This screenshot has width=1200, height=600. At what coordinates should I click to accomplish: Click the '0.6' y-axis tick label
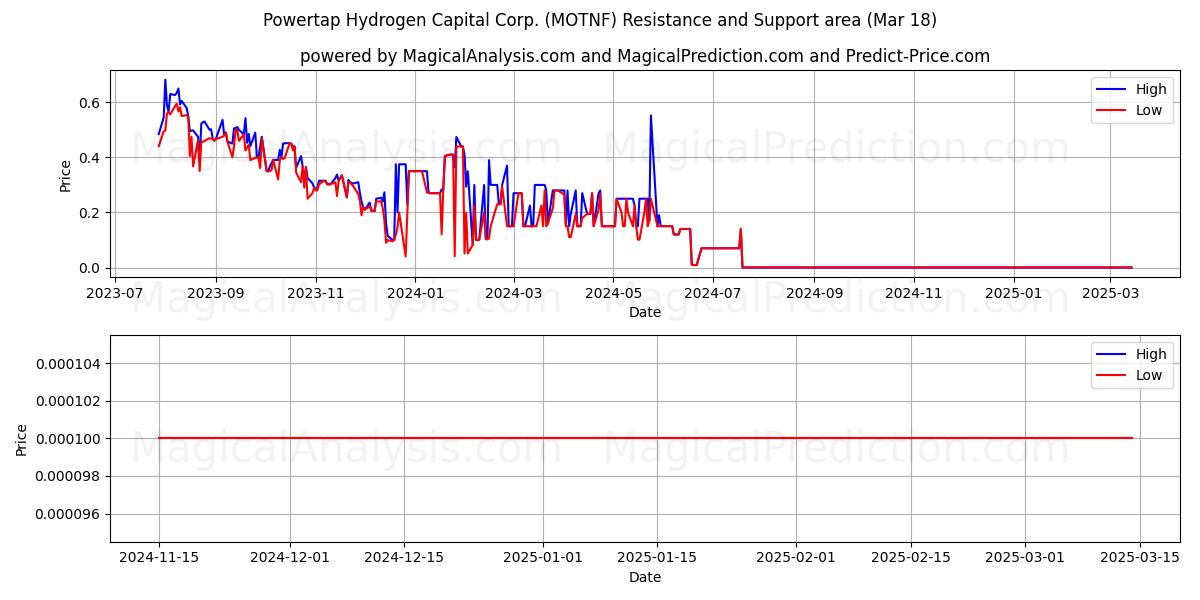click(92, 103)
